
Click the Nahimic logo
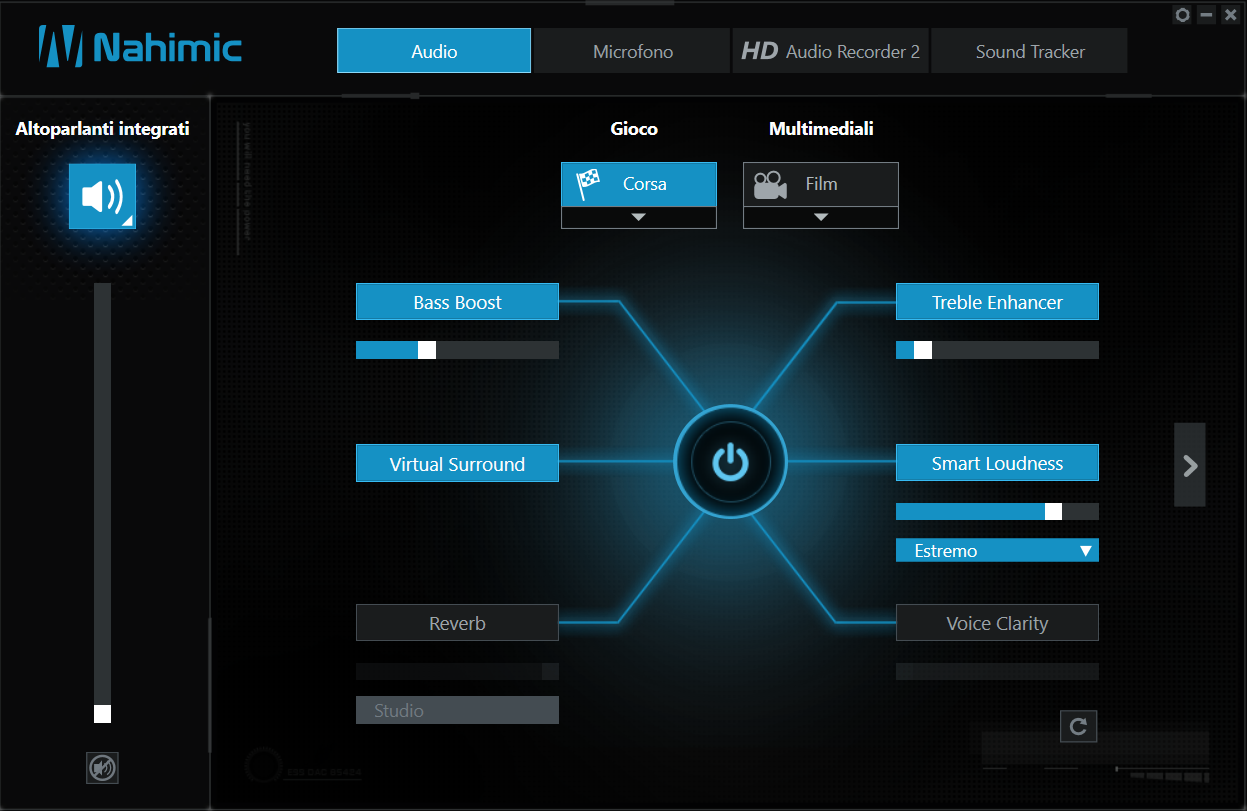140,47
